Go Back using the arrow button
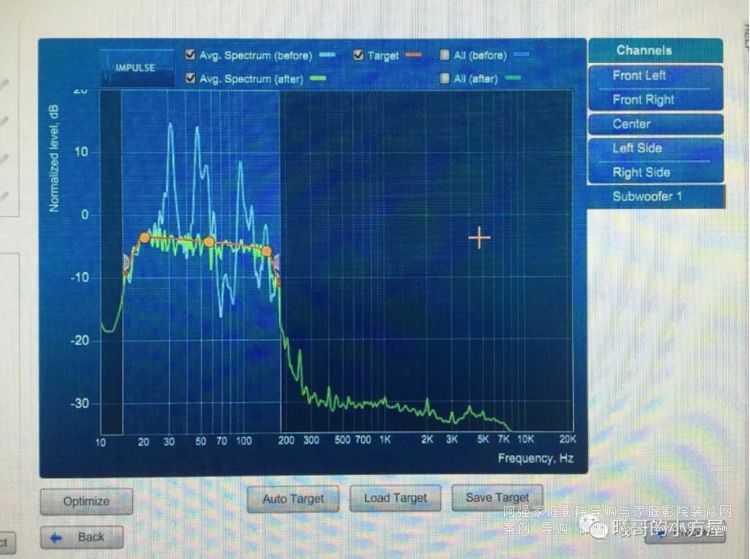The height and width of the screenshot is (559, 750). coord(82,537)
